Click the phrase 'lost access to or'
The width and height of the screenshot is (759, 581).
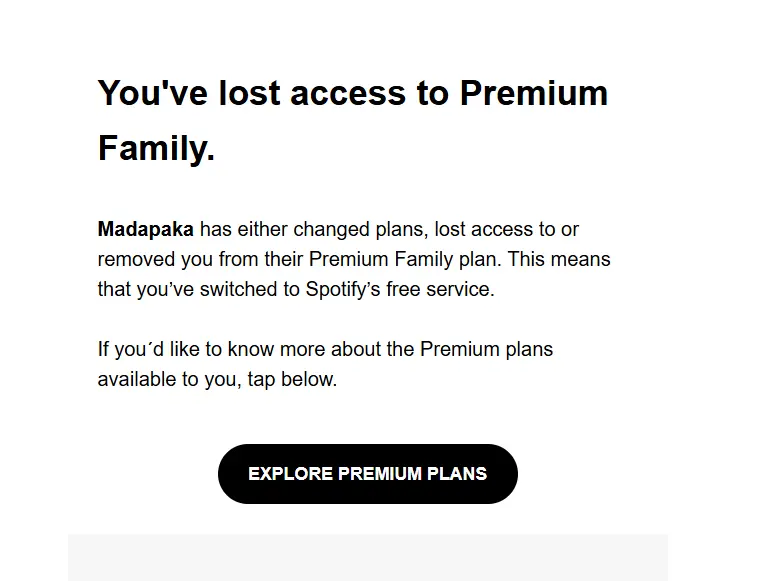506,229
